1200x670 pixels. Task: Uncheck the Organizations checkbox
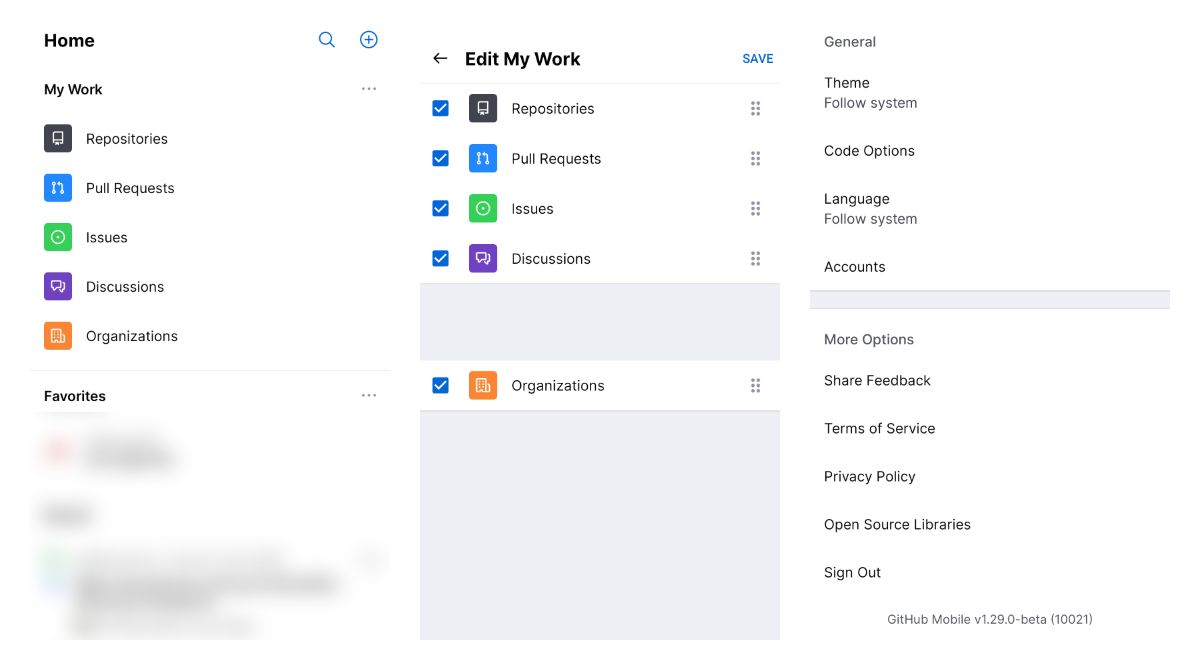click(440, 385)
